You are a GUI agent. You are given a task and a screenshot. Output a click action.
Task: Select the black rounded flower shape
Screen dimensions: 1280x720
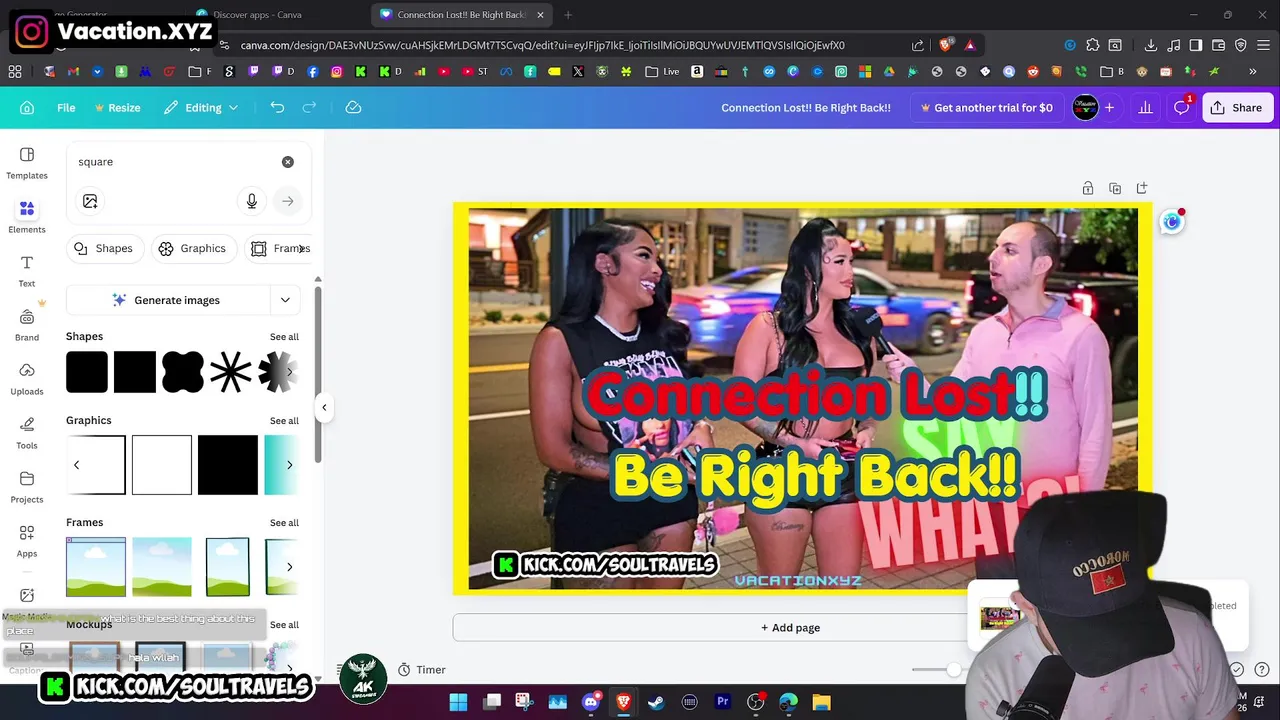183,372
